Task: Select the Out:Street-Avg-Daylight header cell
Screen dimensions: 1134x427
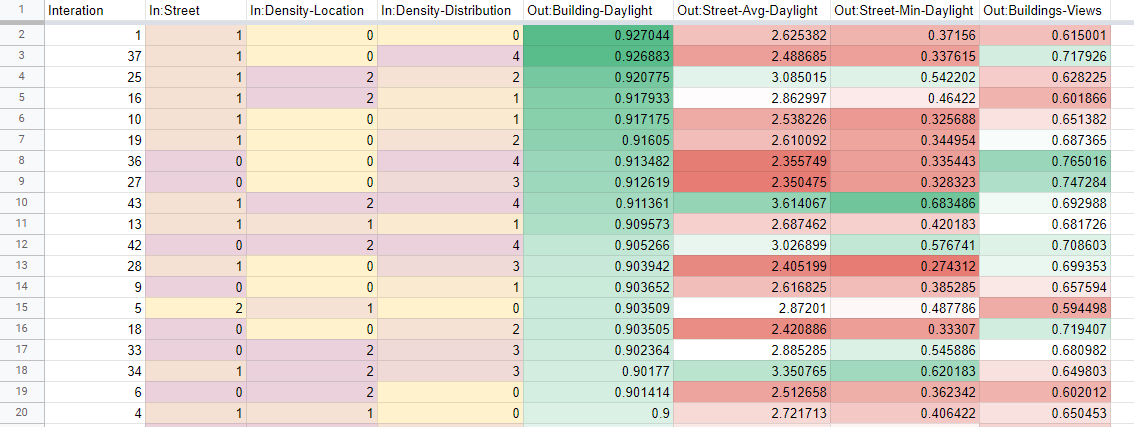Action: point(751,11)
